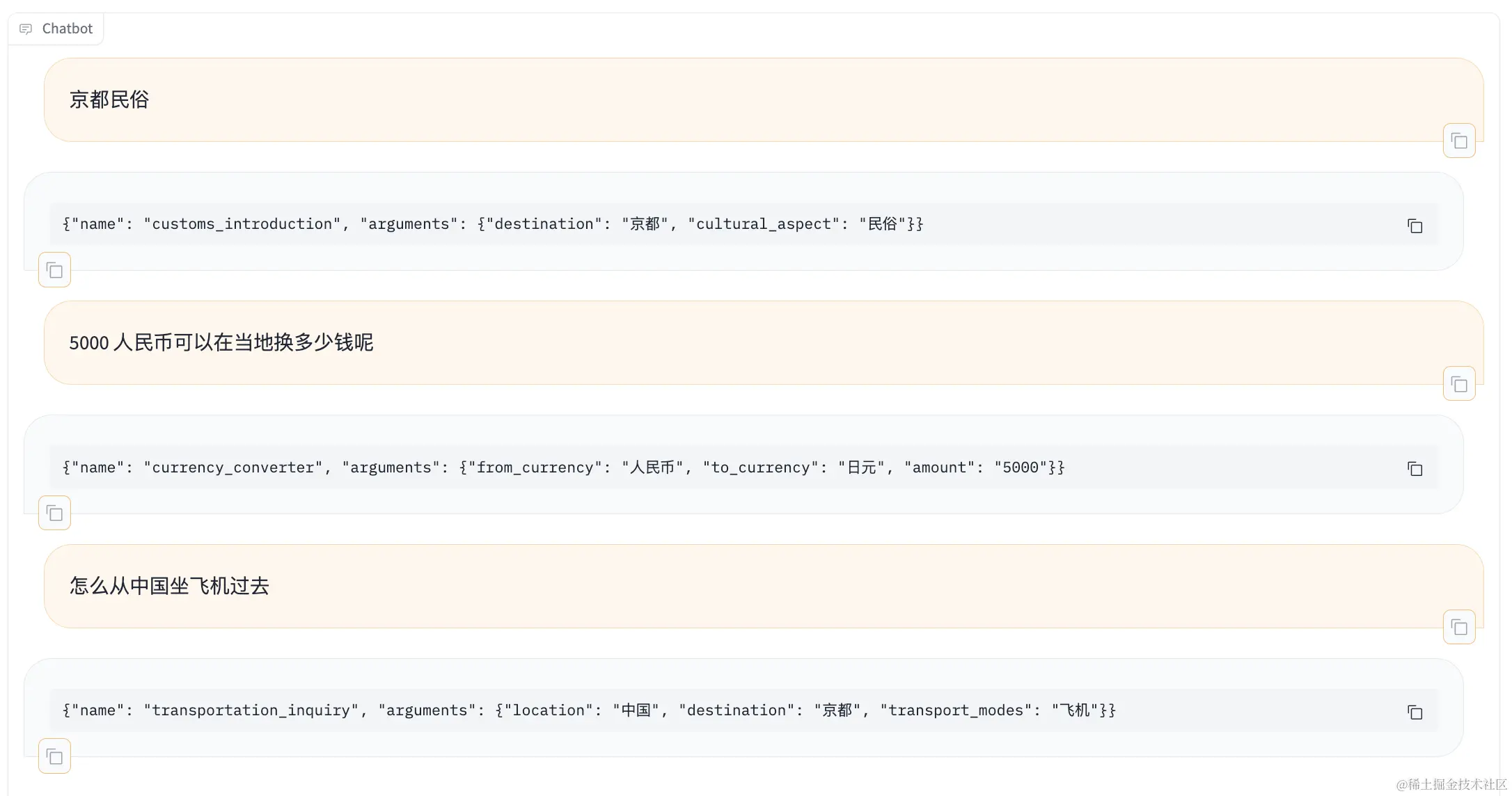
Task: Open the Chatbot panel header
Action: pos(55,28)
